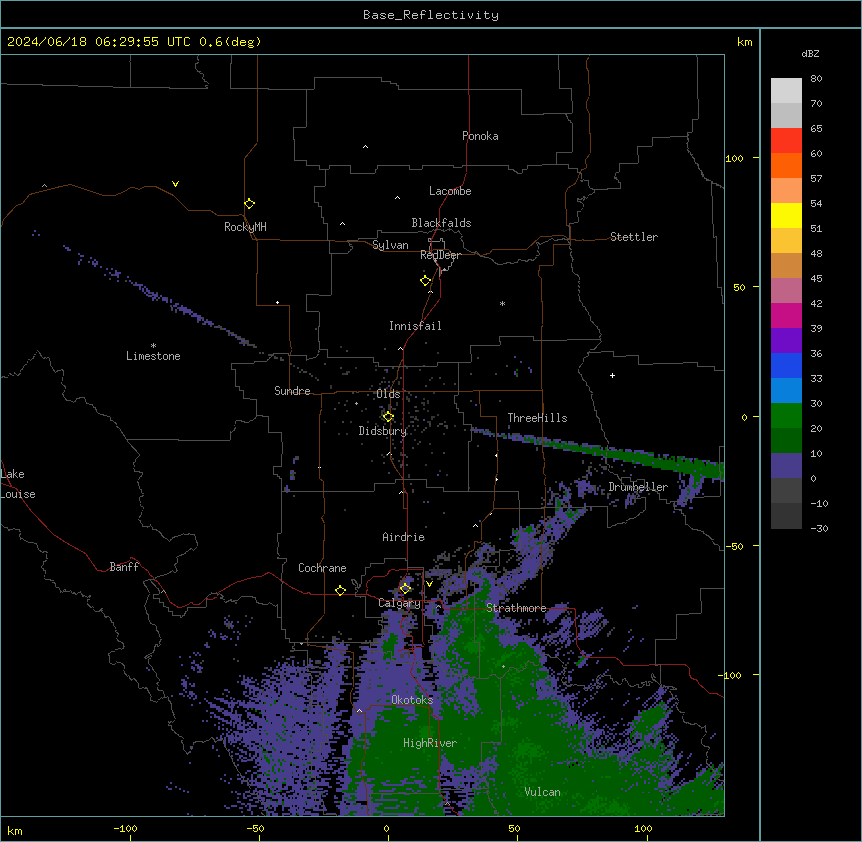Select the Lacombe city label
Screen dimensions: 862x842
coord(450,191)
